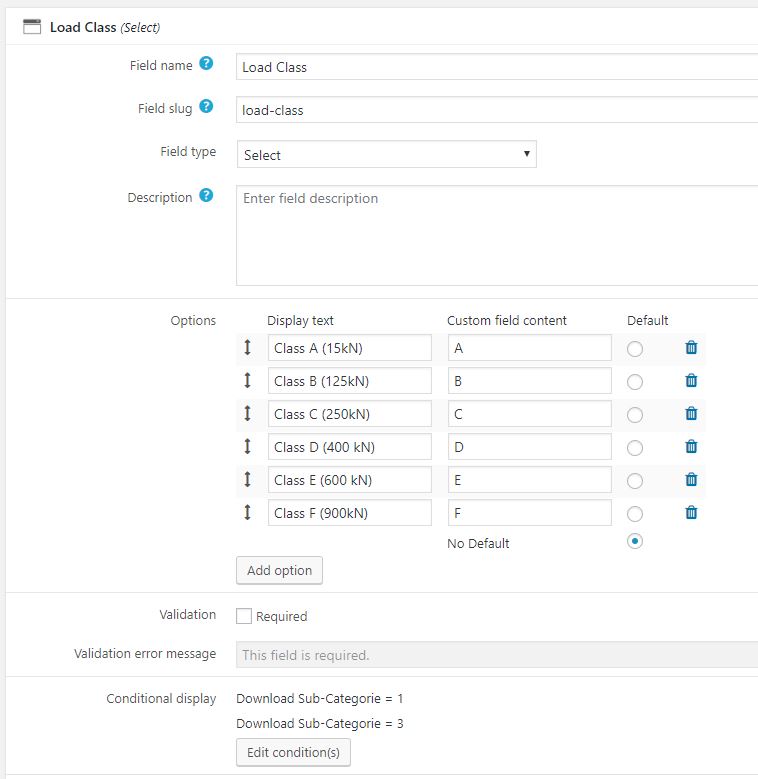Grab the reorder handle for Class B
Screen dimensions: 758x779
(x=248, y=381)
